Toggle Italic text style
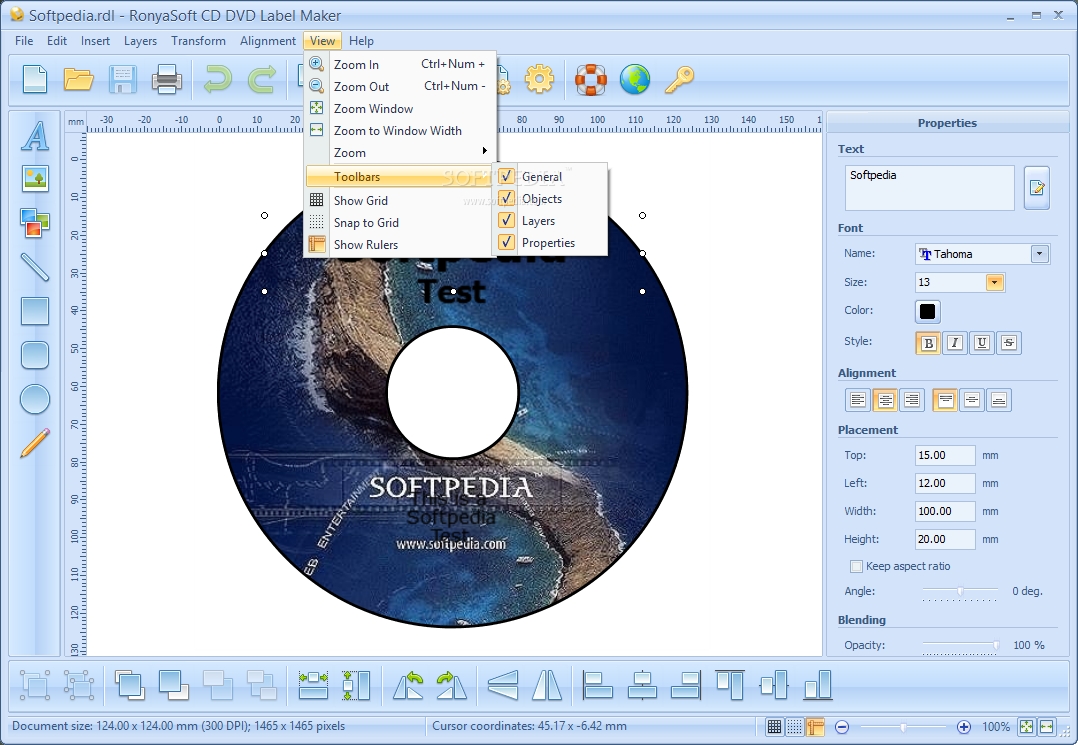Viewport: 1078px width, 745px height. click(955, 342)
